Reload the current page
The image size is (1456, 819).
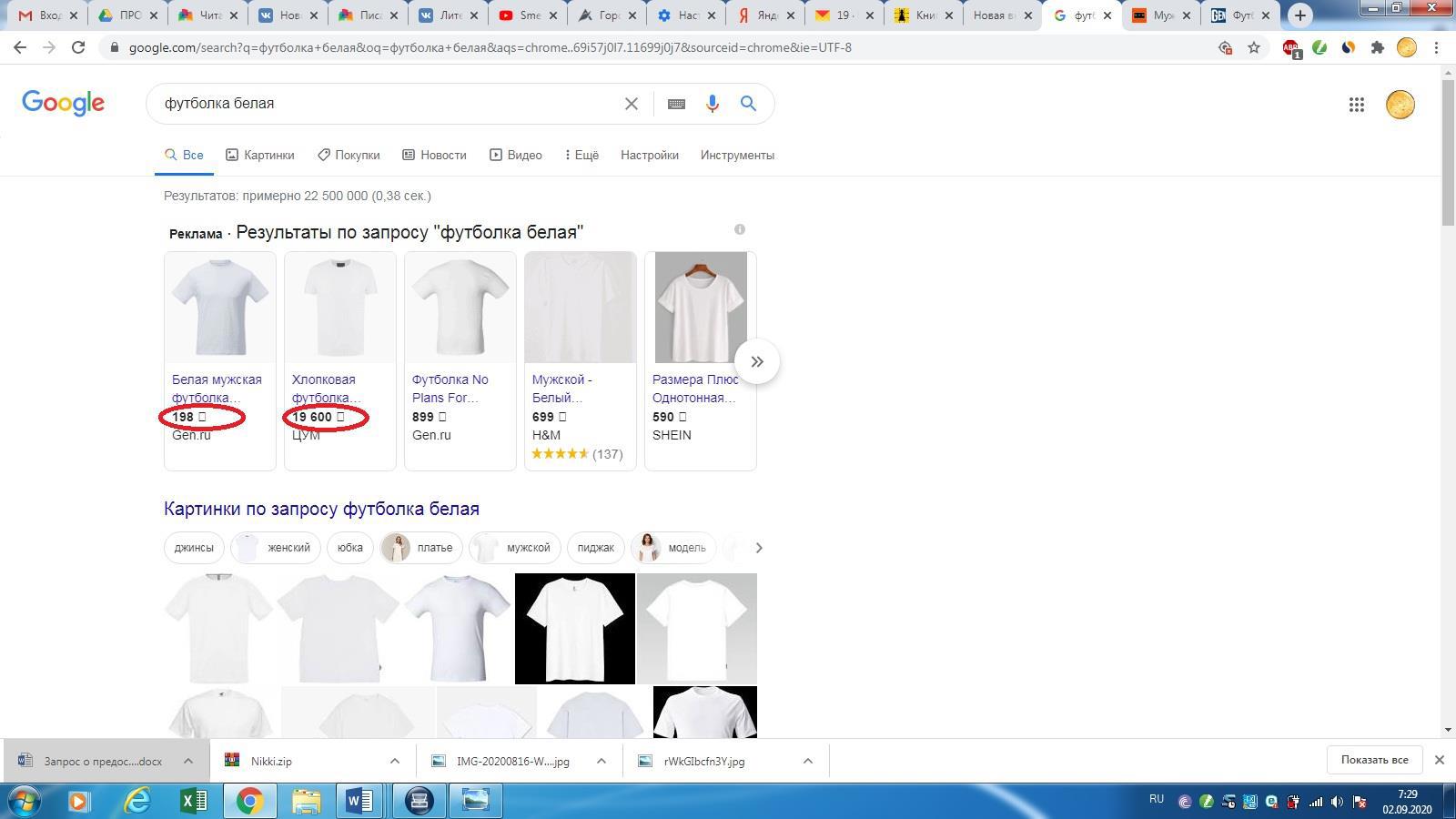78,47
